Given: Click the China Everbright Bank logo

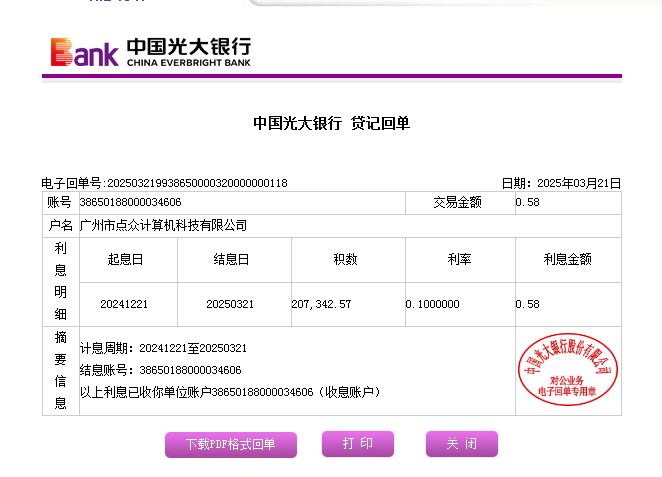Looking at the screenshot, I should pyautogui.click(x=151, y=52).
